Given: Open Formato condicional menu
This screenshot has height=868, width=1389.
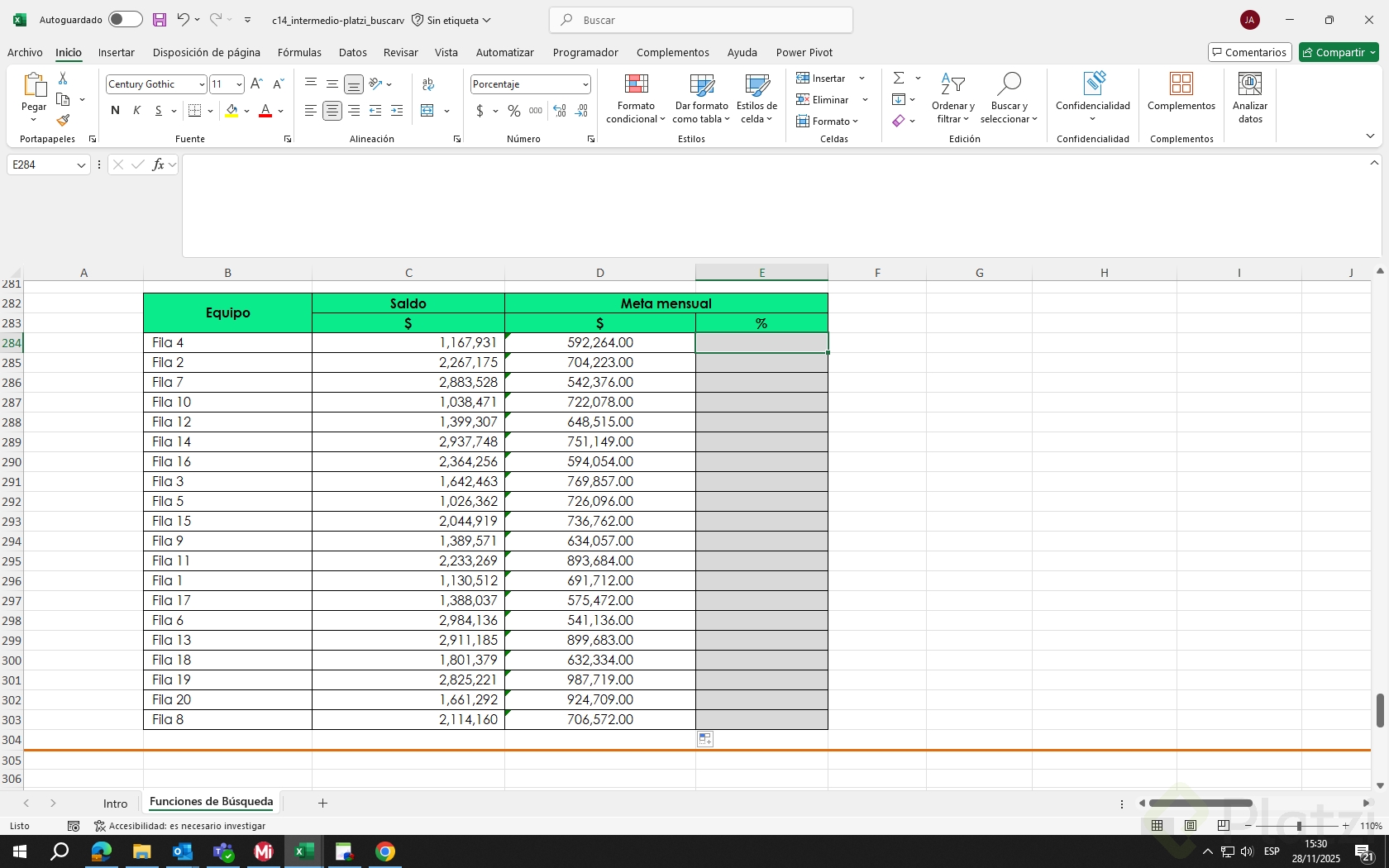Looking at the screenshot, I should tap(636, 98).
